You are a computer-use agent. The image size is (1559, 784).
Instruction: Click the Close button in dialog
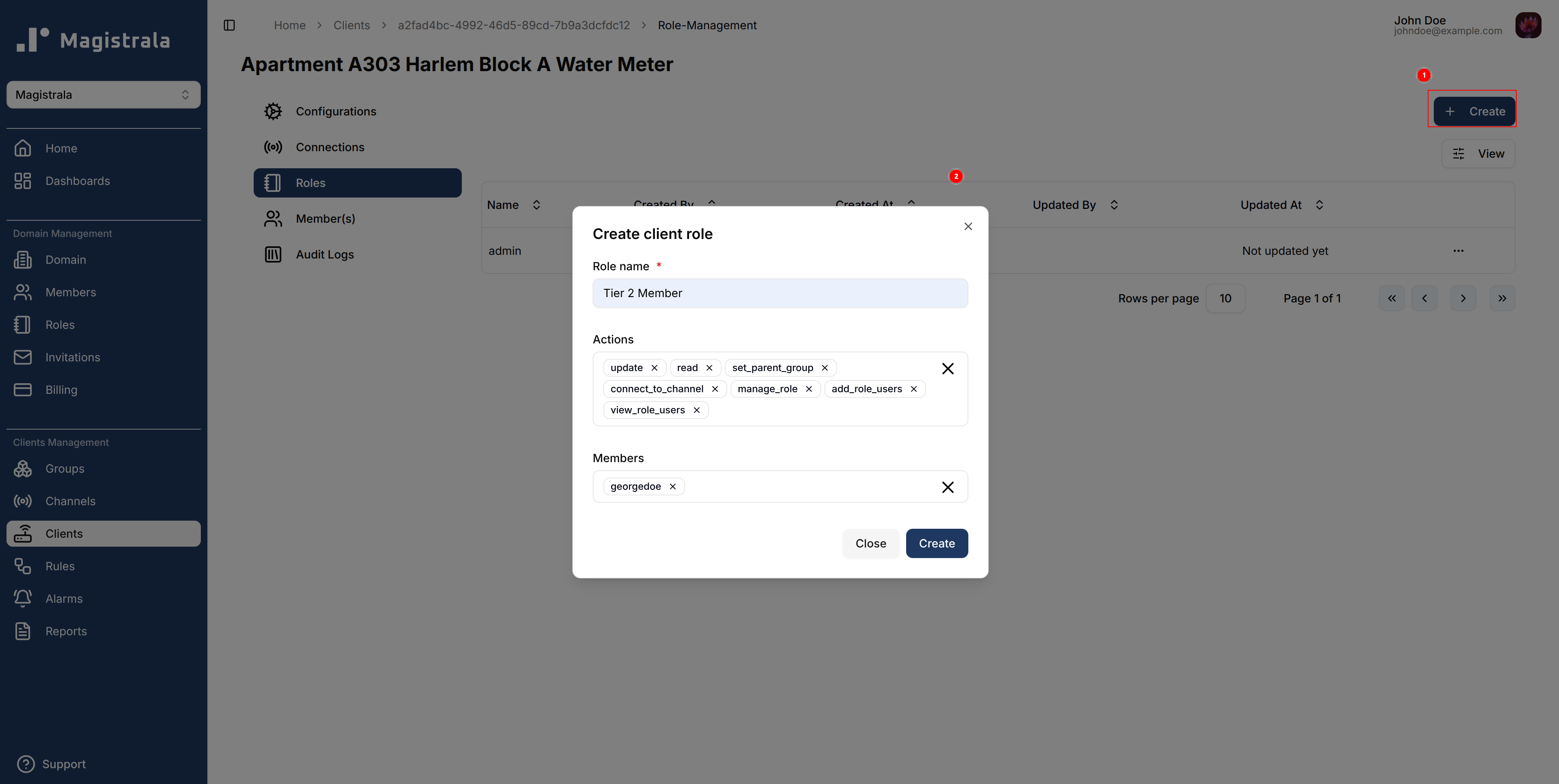870,543
